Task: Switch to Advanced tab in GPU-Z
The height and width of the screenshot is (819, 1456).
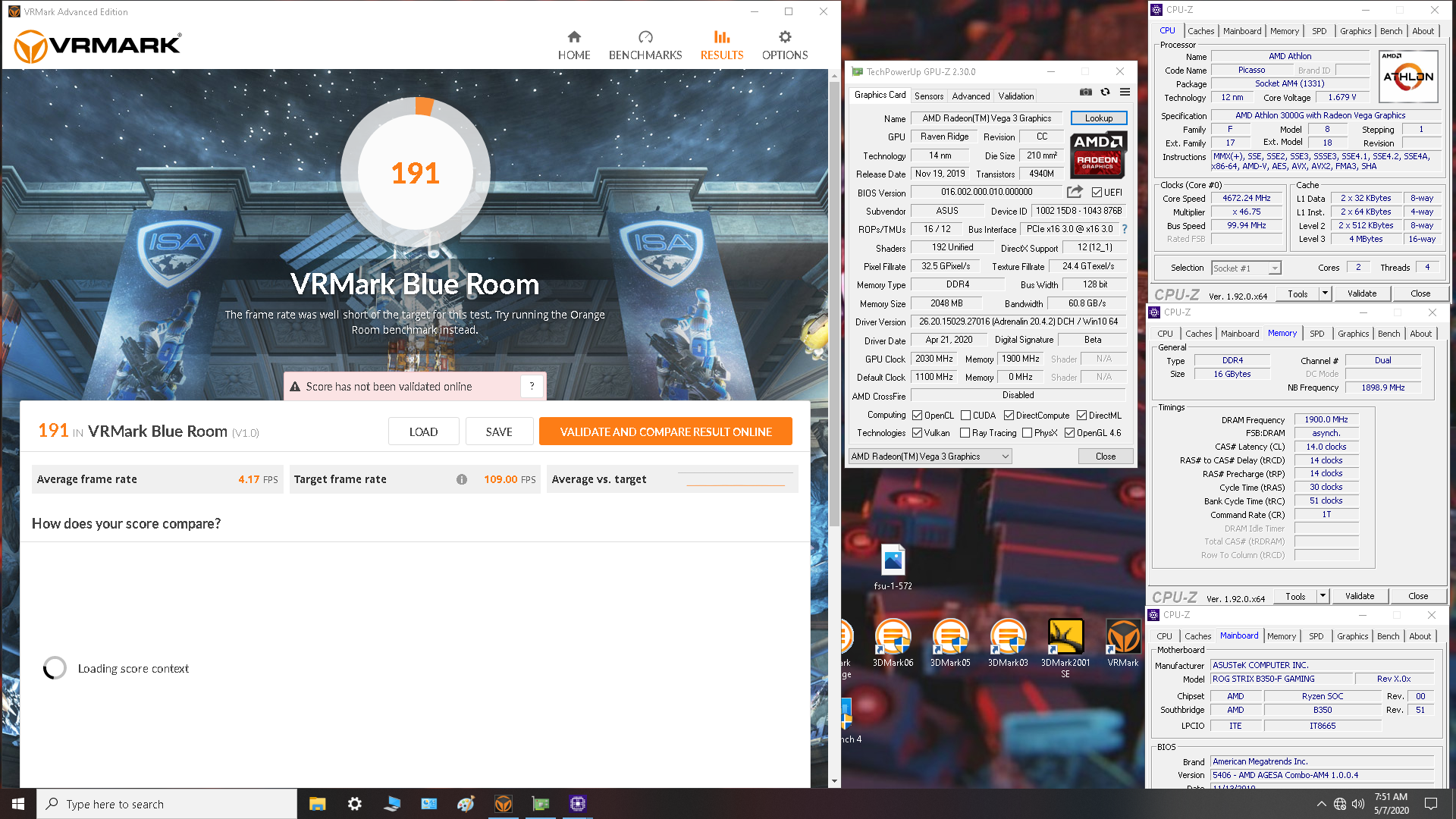Action: pos(971,96)
